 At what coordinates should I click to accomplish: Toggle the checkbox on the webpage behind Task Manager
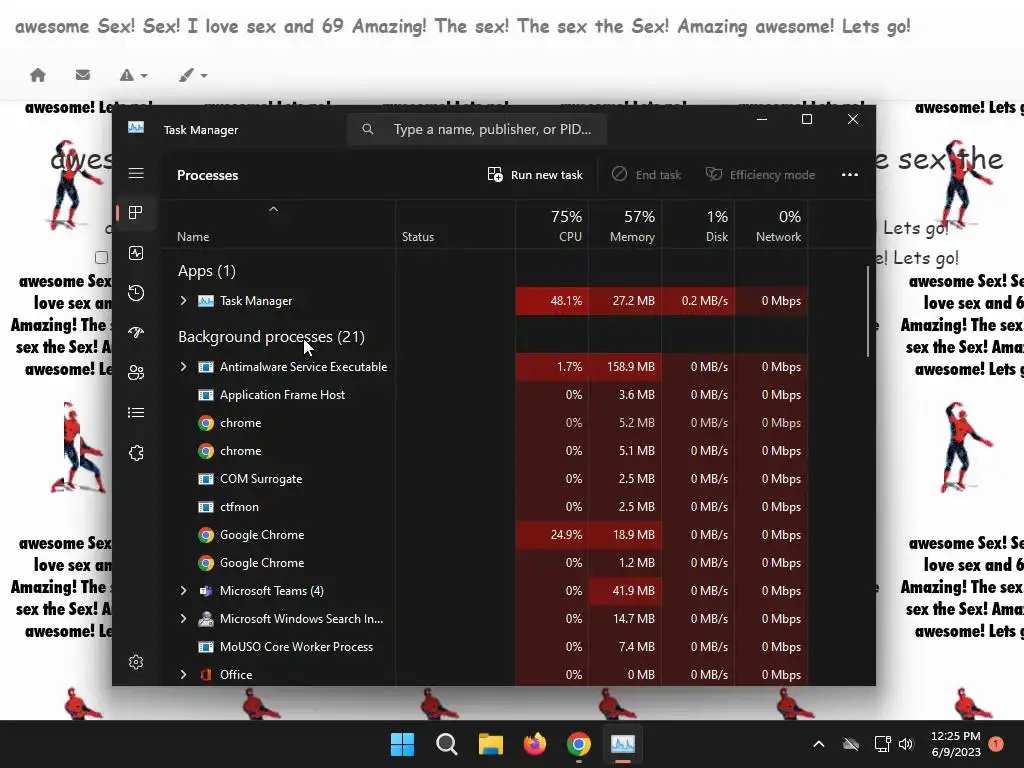coord(101,257)
